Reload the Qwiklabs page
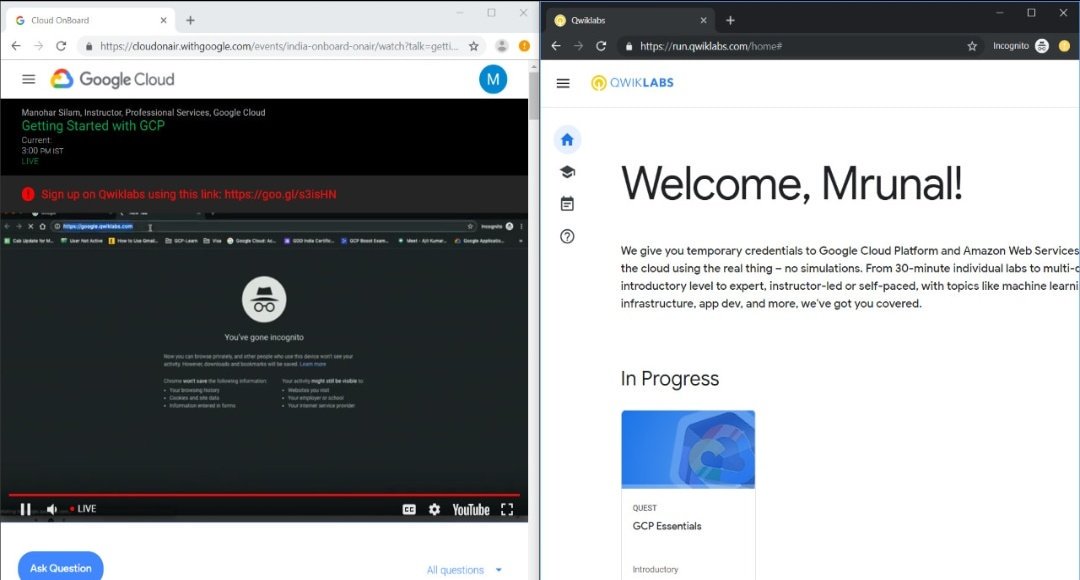Image resolution: width=1080 pixels, height=580 pixels. pos(601,46)
